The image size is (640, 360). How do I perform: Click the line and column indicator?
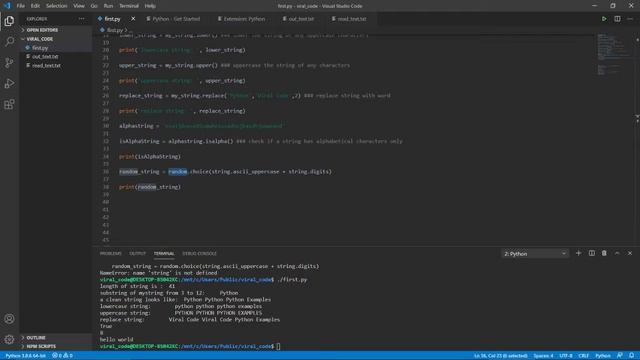(x=500, y=356)
